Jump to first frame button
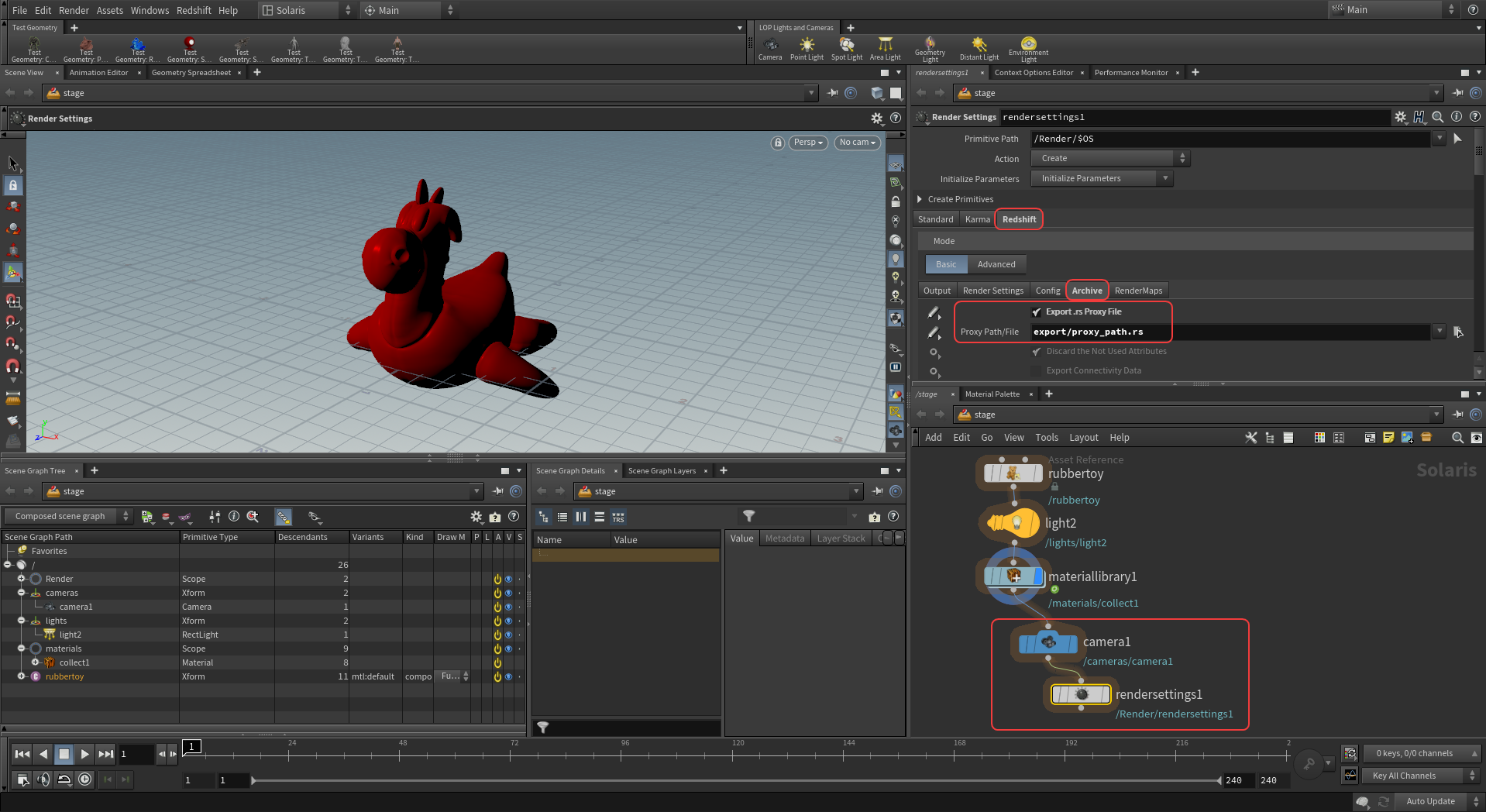 22,754
